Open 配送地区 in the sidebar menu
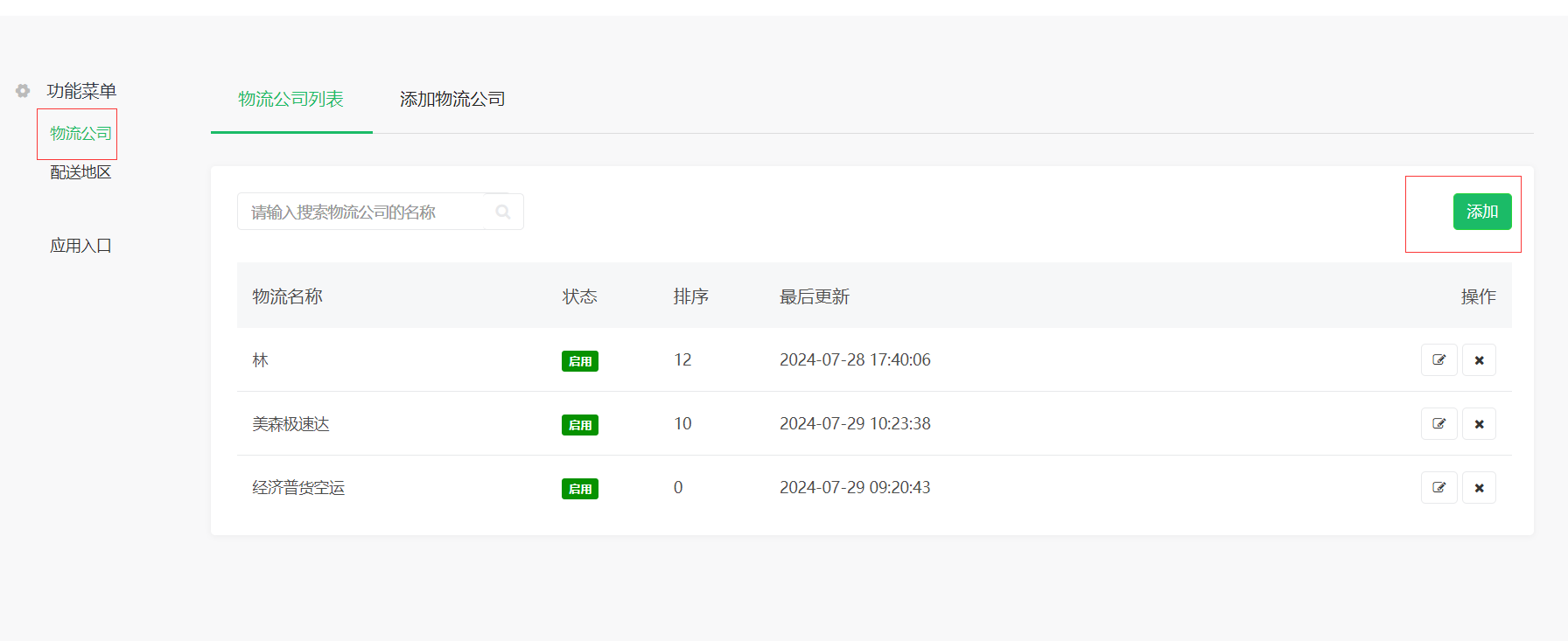Image resolution: width=1568 pixels, height=641 pixels. click(80, 172)
